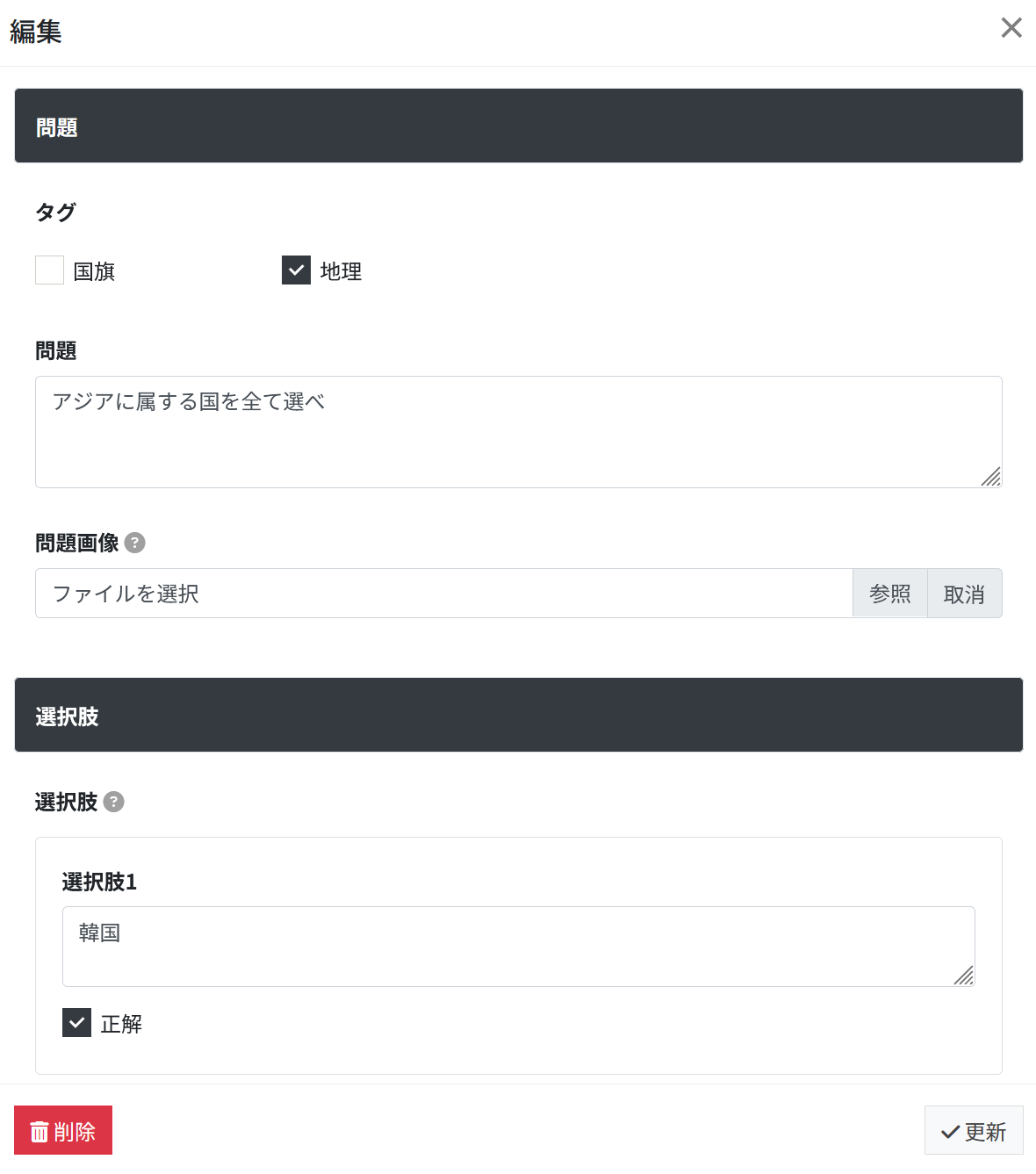Click the dark 問題 section header
This screenshot has height=1174, width=1036.
click(519, 126)
